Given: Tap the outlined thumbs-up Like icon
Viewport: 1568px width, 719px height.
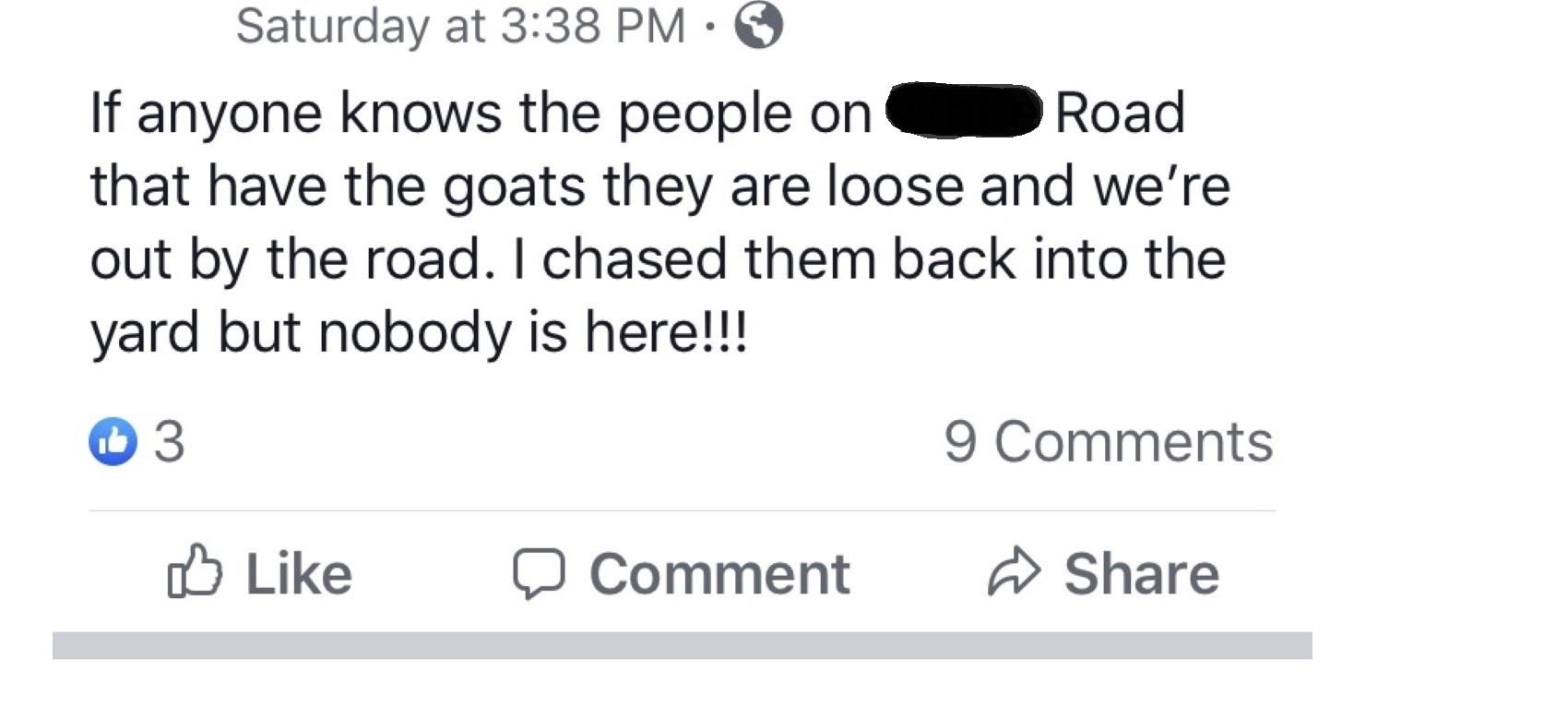Looking at the screenshot, I should [x=195, y=572].
